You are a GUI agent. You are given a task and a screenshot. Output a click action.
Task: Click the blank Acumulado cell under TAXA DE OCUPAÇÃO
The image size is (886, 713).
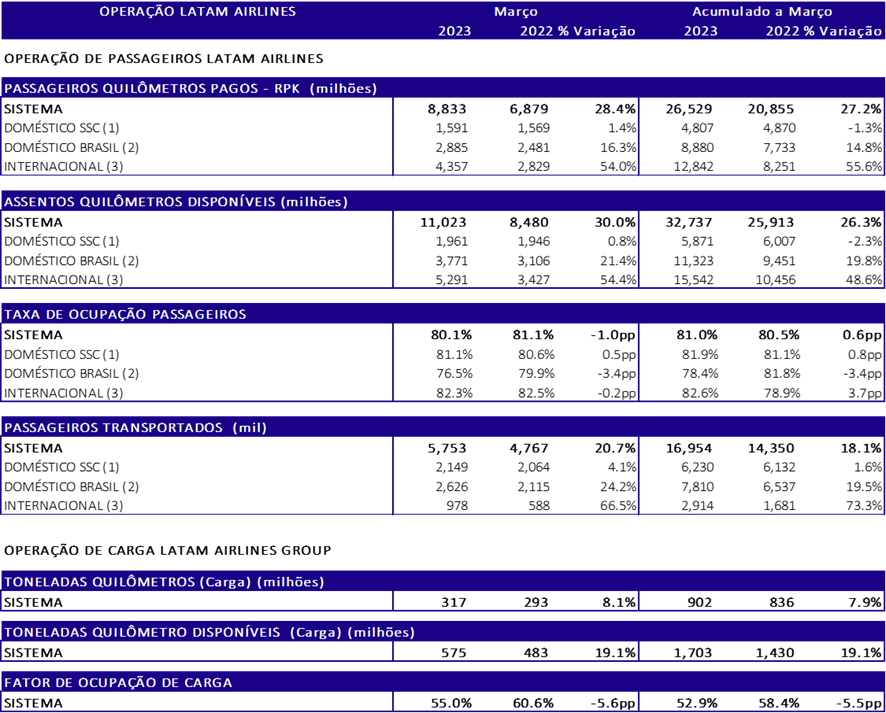pos(761,362)
